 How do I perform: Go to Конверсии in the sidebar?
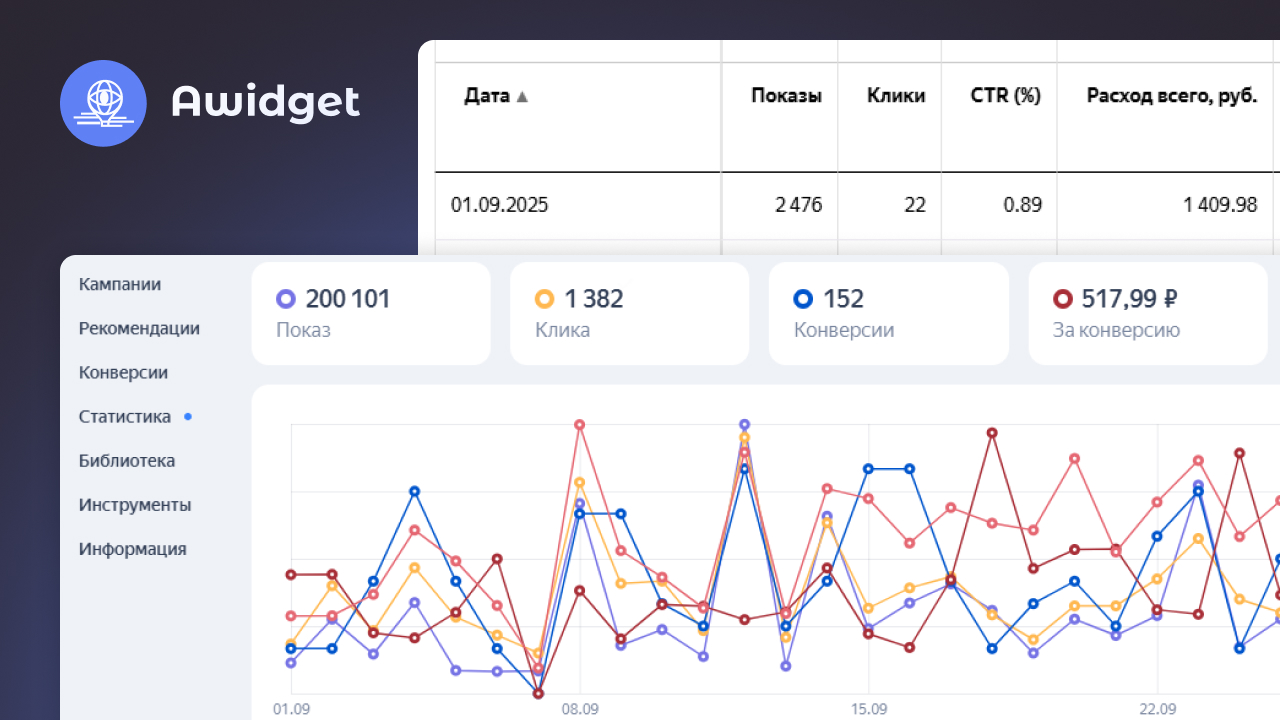(123, 373)
